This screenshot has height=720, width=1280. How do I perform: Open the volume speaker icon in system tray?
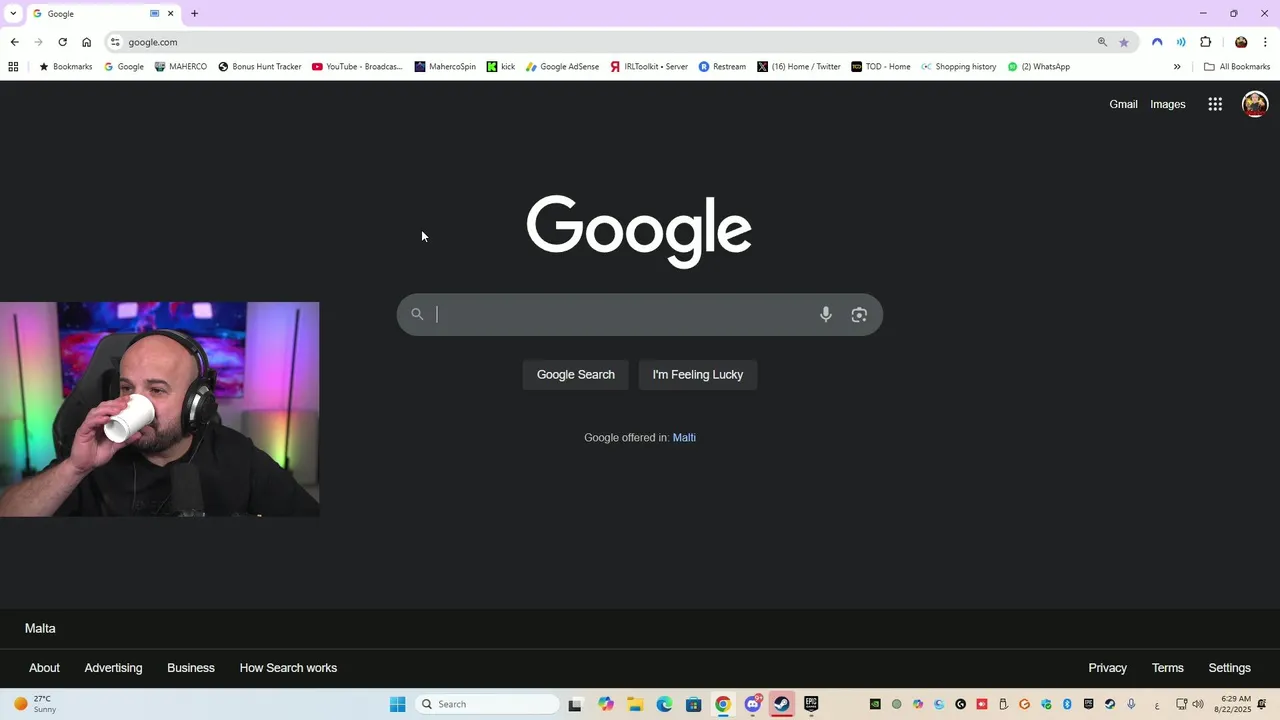click(1198, 704)
